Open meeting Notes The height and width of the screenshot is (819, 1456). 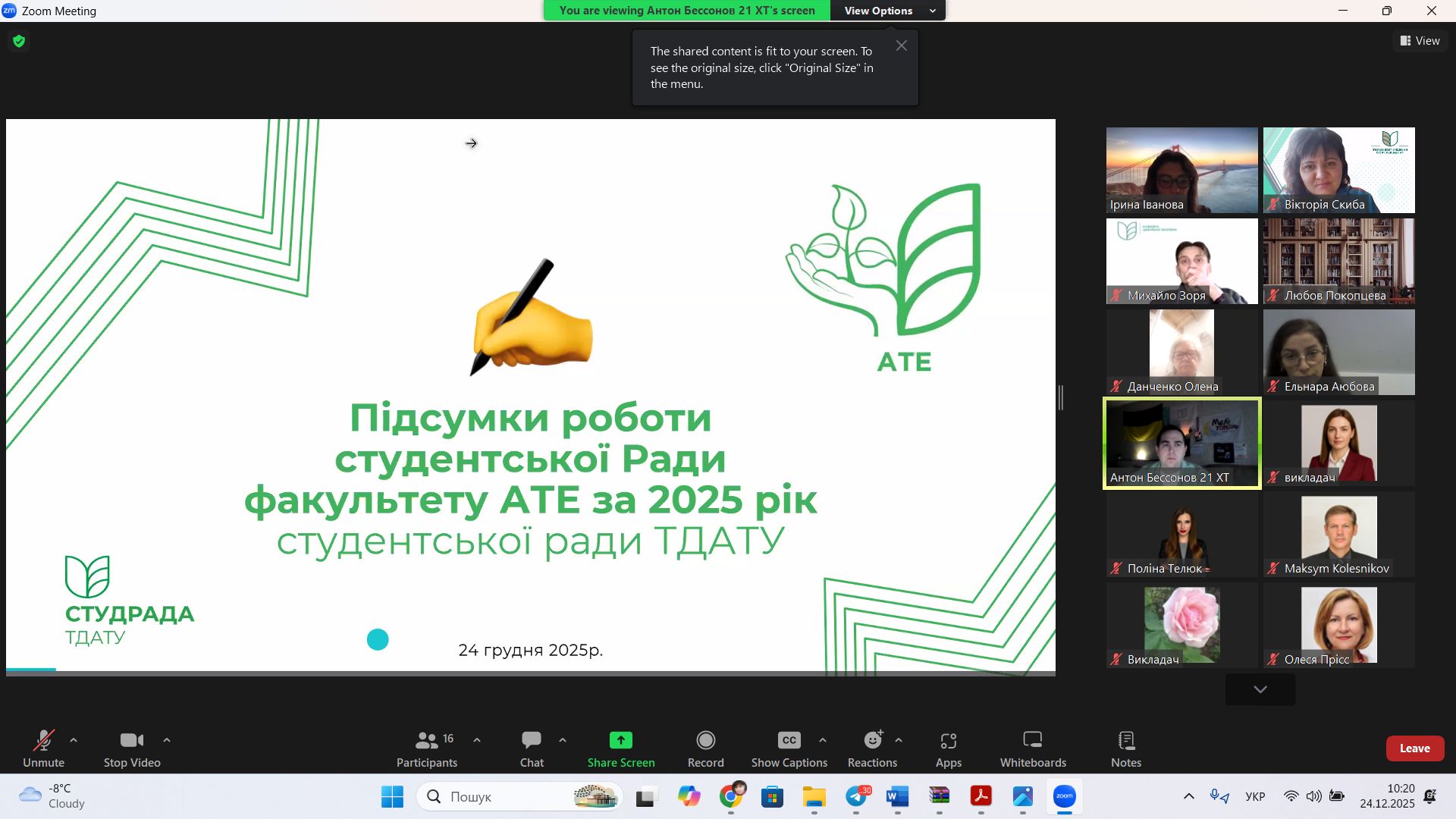(x=1125, y=748)
